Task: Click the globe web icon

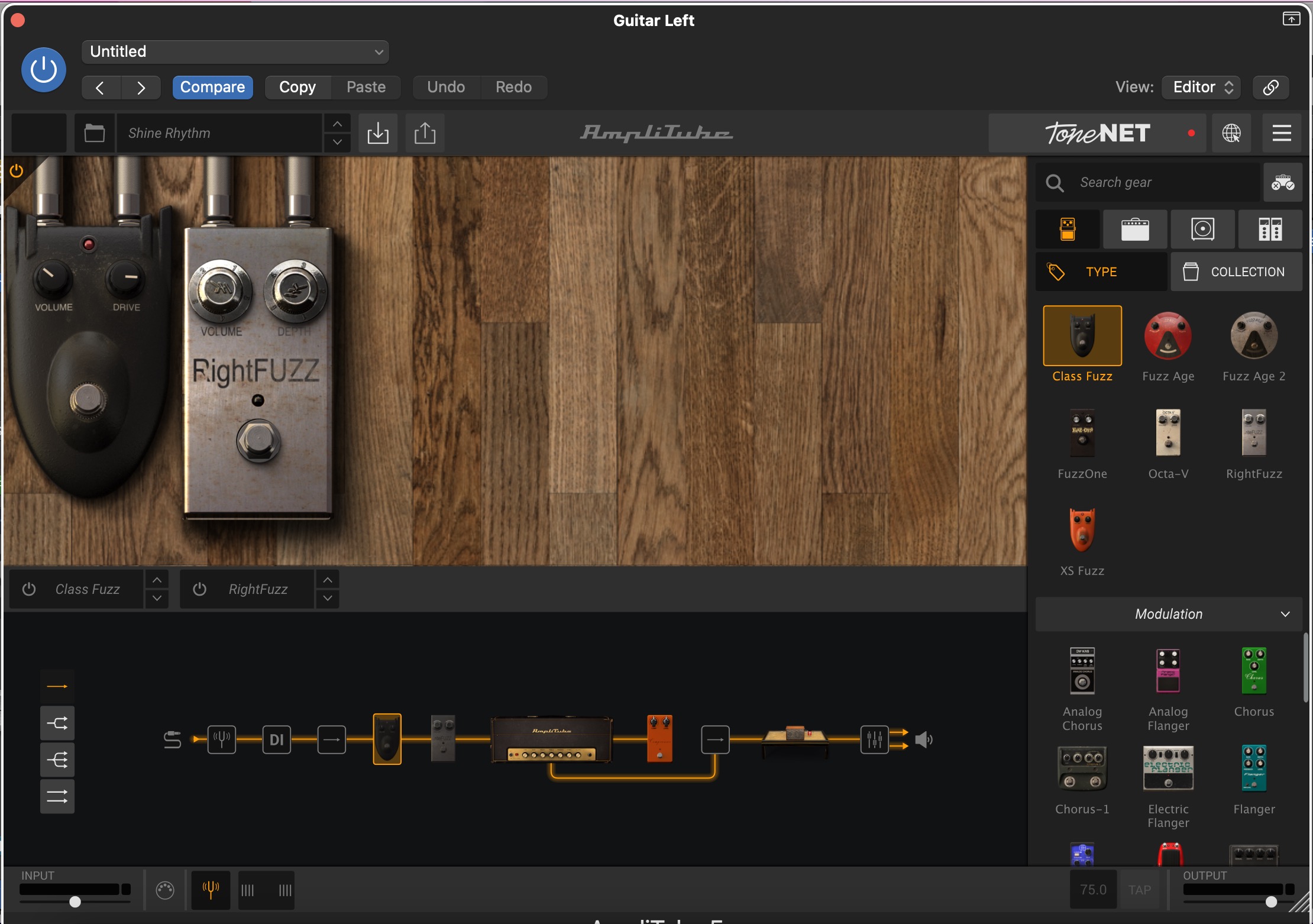Action: pyautogui.click(x=1231, y=133)
